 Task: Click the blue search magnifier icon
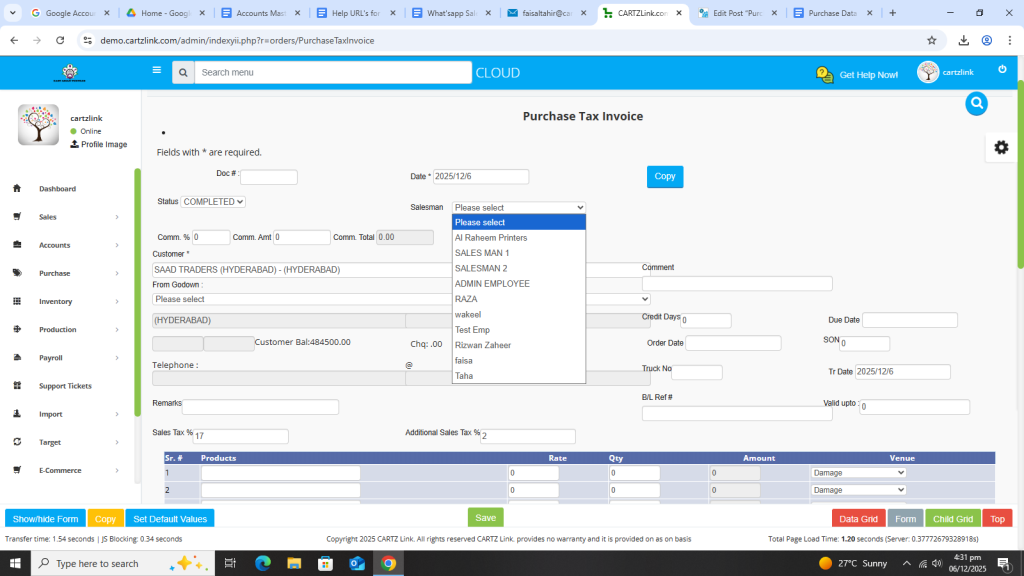(x=976, y=103)
